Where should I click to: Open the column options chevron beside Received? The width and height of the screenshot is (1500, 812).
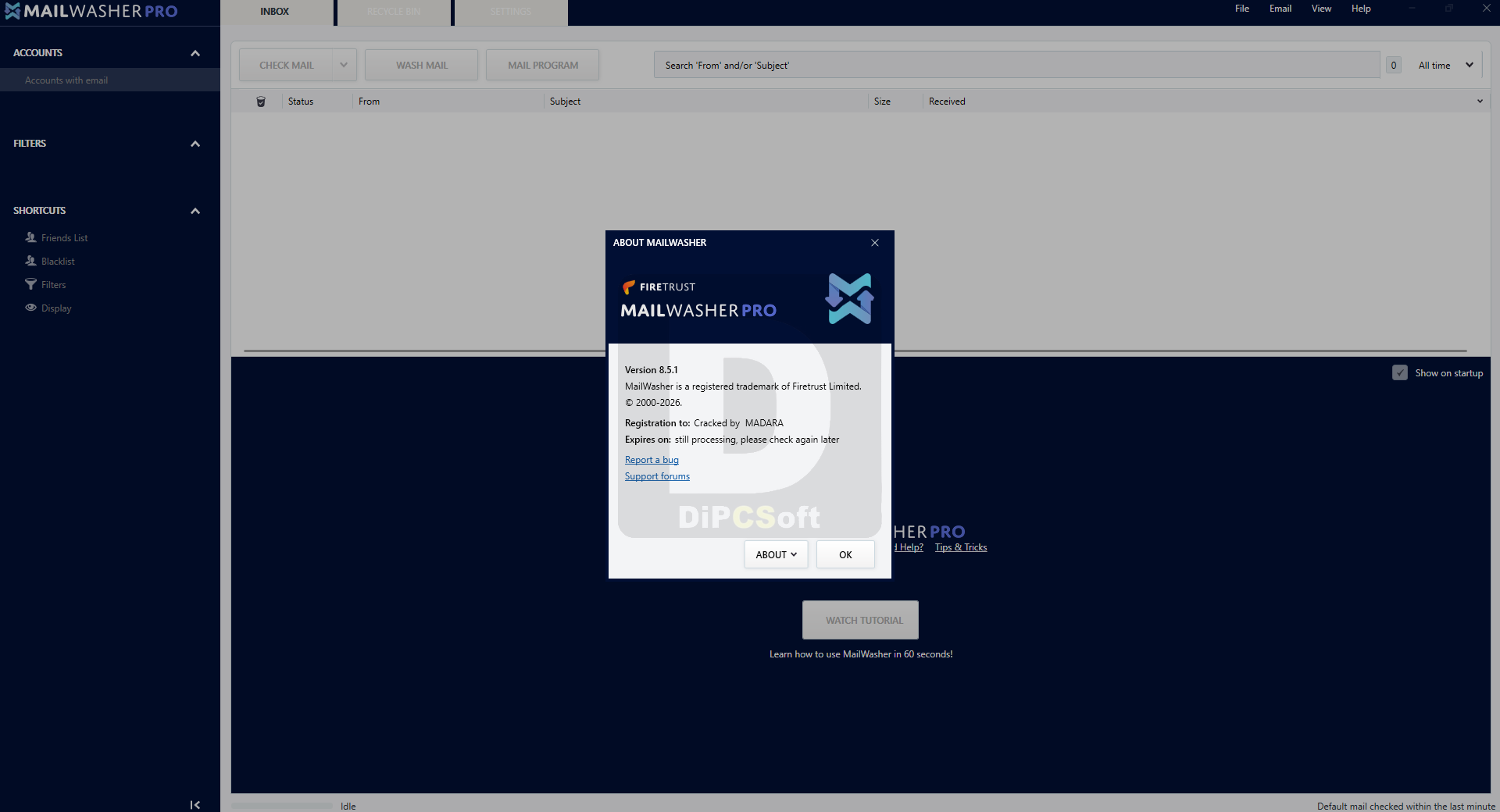pos(1480,101)
